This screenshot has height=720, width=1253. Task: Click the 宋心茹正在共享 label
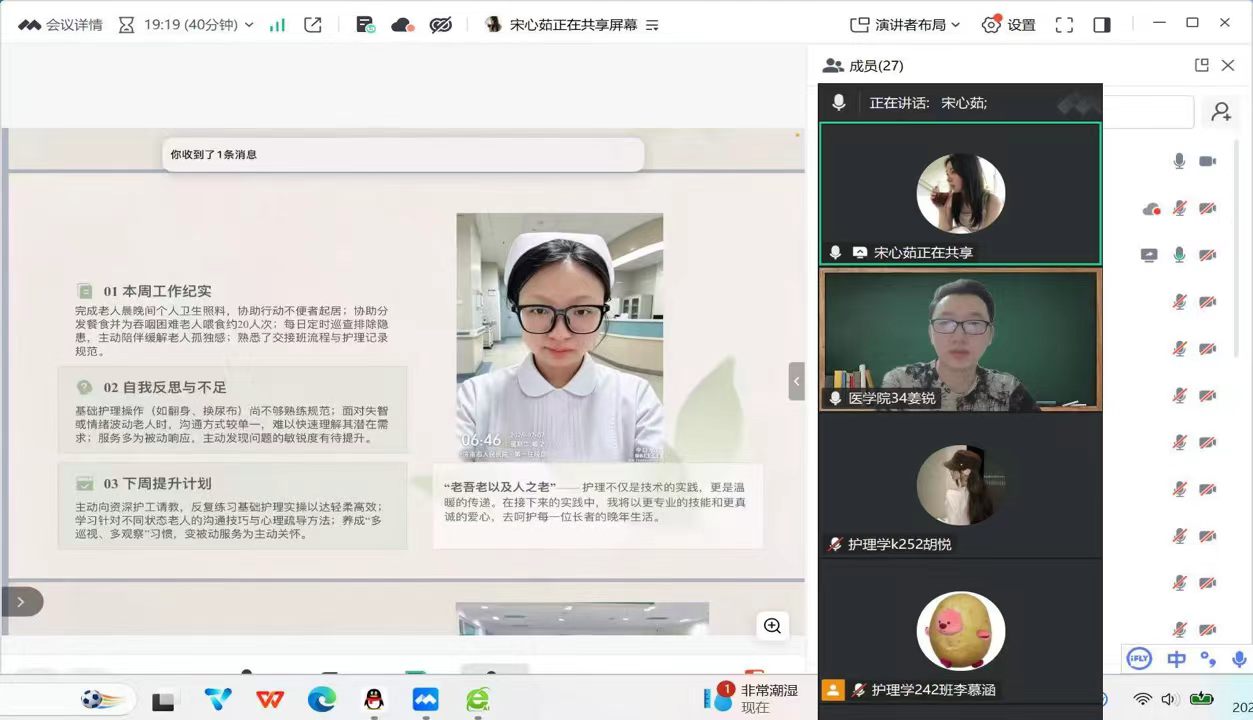point(923,253)
